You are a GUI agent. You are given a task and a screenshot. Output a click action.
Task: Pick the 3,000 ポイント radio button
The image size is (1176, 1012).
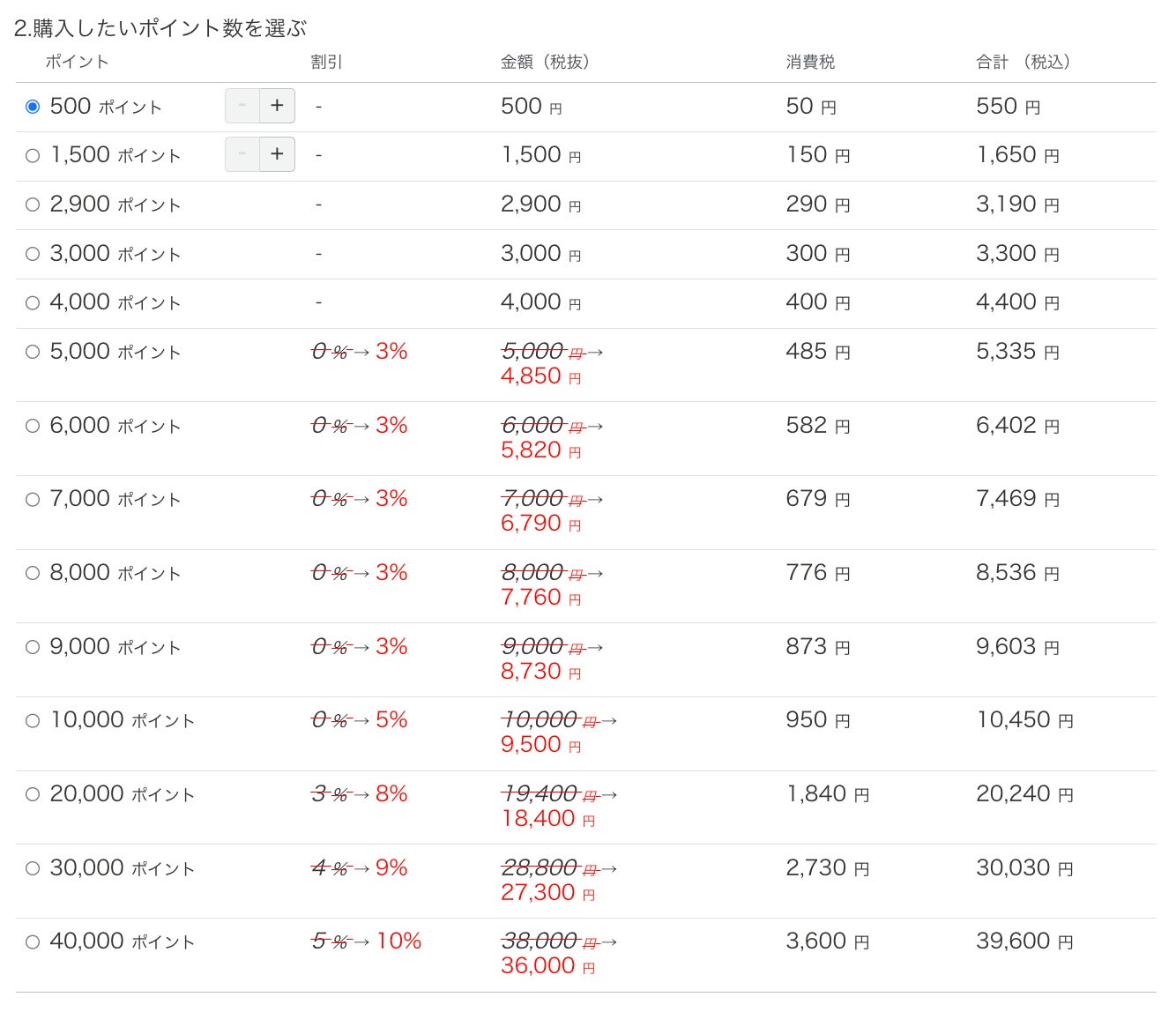(x=33, y=254)
